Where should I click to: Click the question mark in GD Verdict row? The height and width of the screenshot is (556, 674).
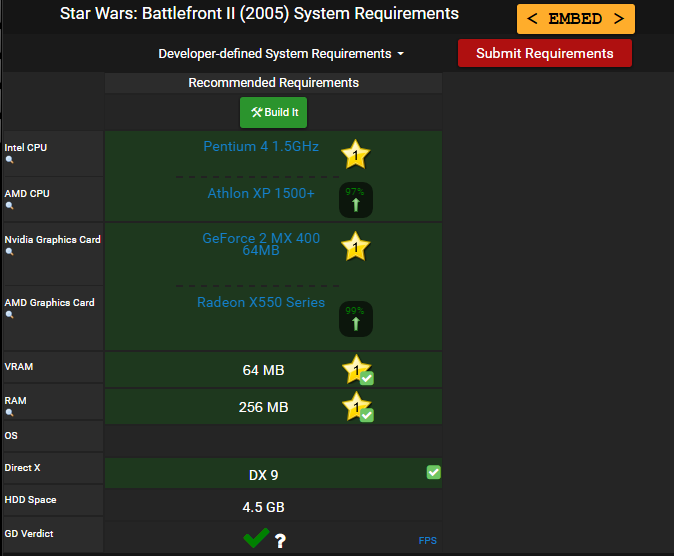[x=280, y=541]
